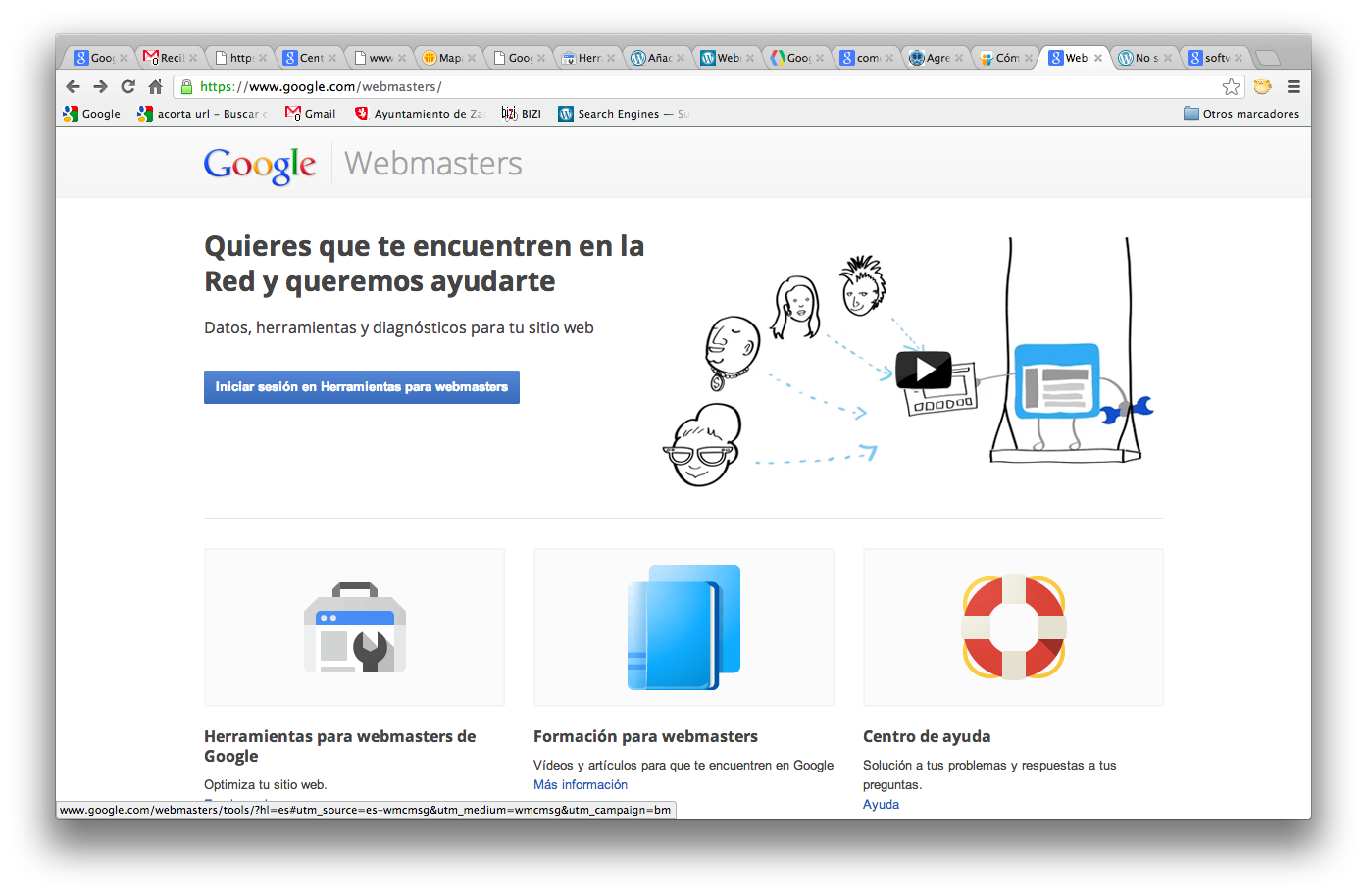This screenshot has height=896, width=1367.
Task: Reload the page with the refresh icon
Action: 127,86
